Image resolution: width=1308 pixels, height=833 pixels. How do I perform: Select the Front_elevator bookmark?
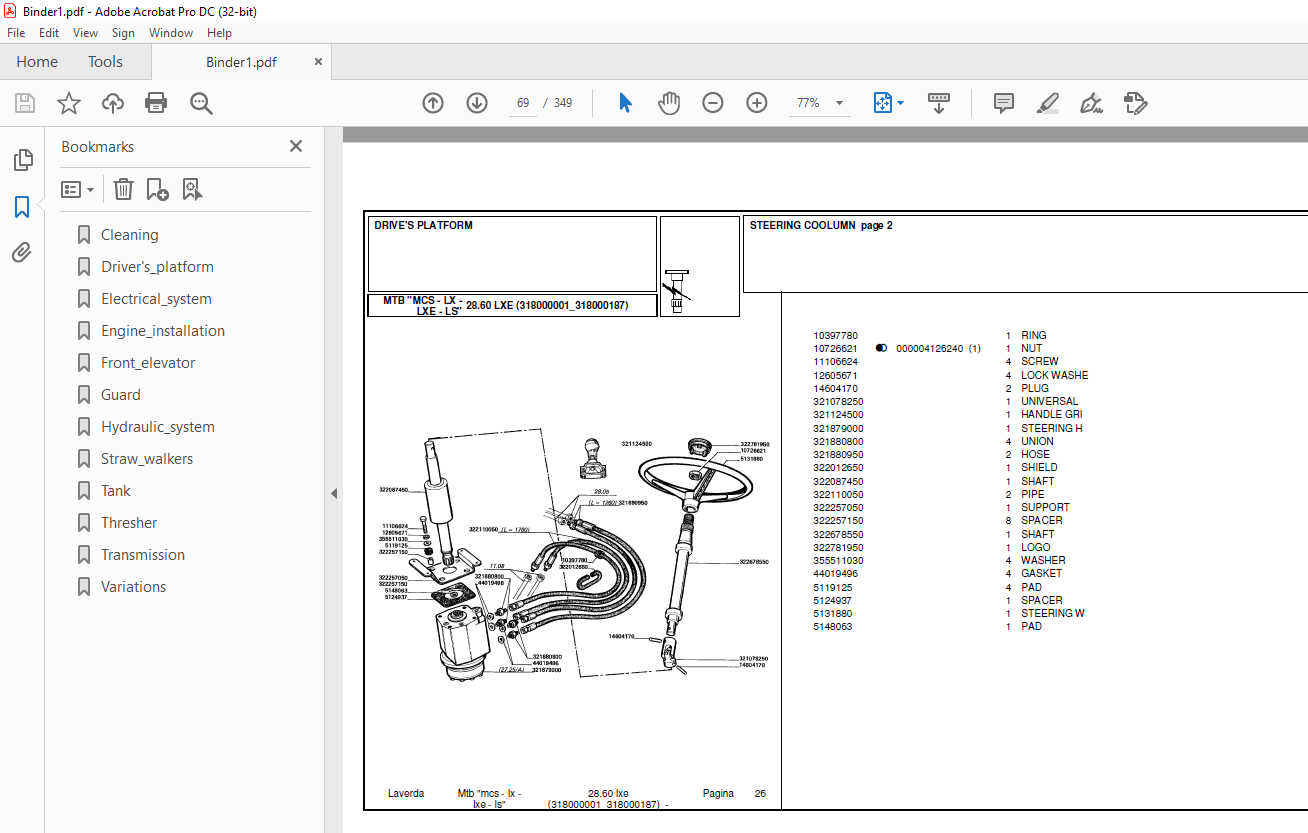[148, 363]
